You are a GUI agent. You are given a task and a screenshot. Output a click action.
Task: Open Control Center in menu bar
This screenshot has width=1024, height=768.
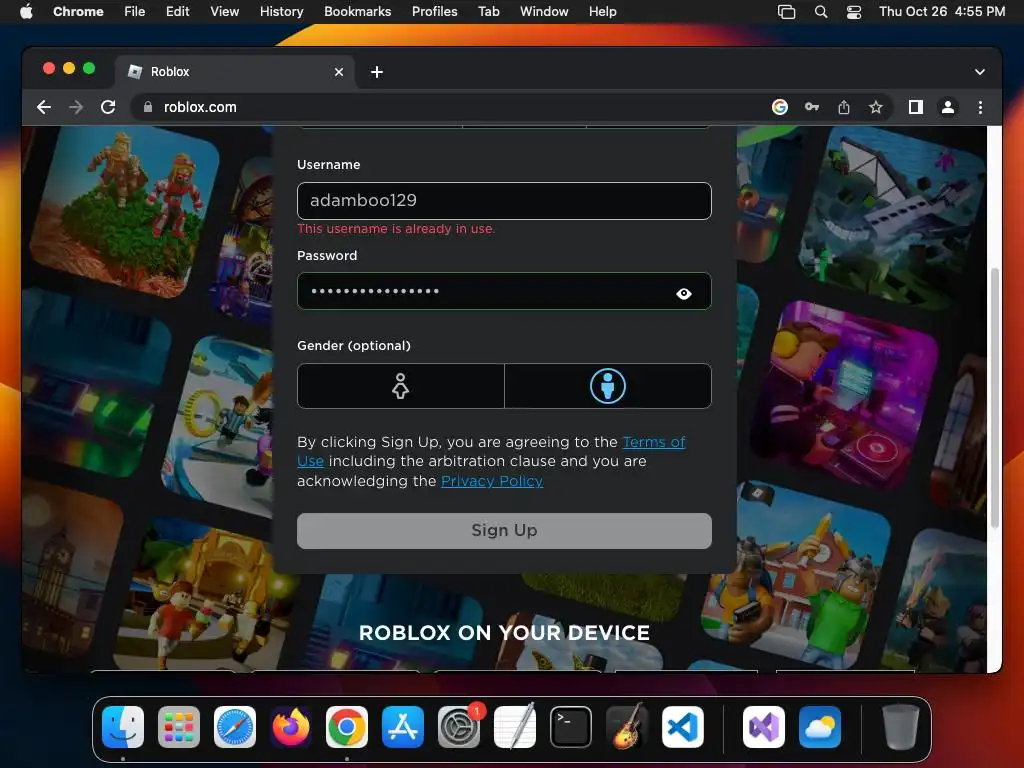pos(854,12)
